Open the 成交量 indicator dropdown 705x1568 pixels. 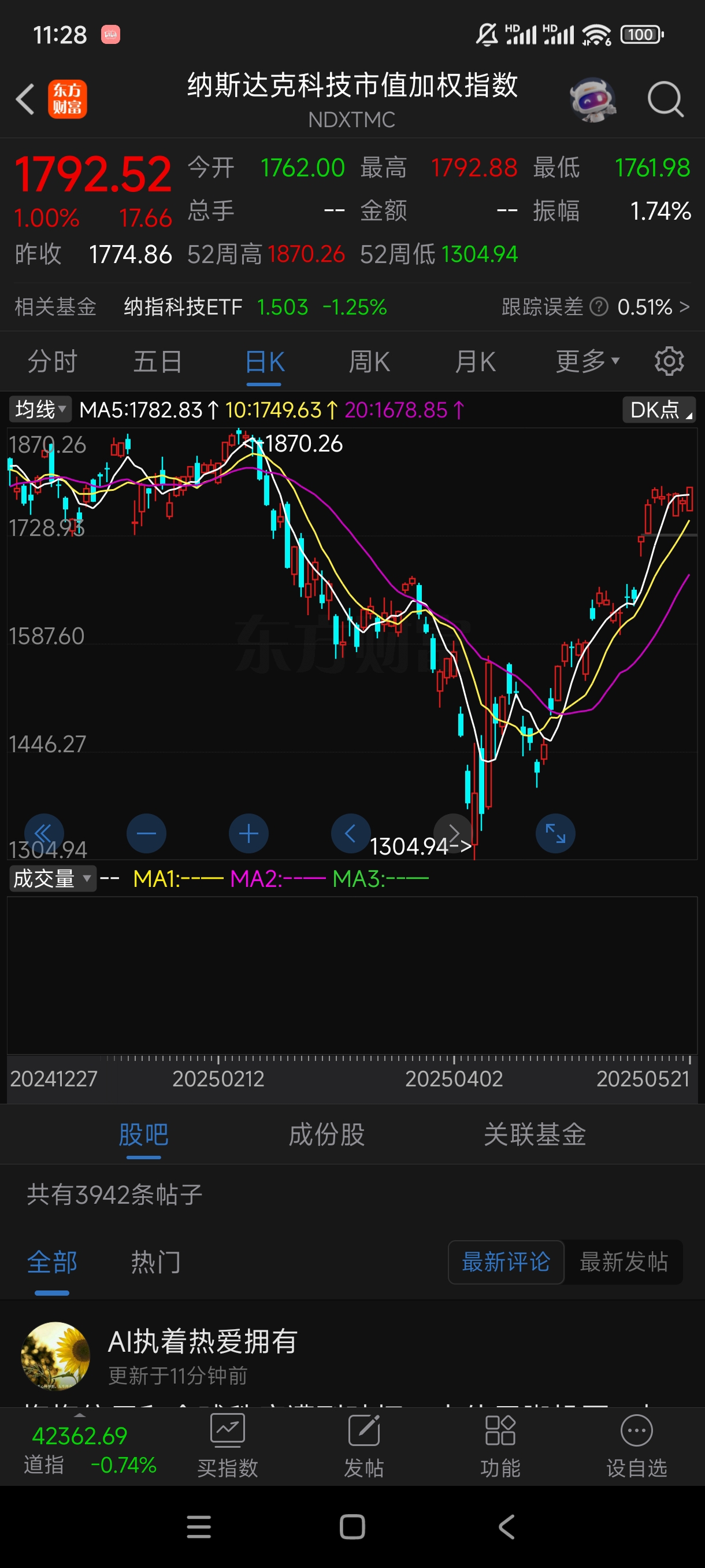(53, 878)
